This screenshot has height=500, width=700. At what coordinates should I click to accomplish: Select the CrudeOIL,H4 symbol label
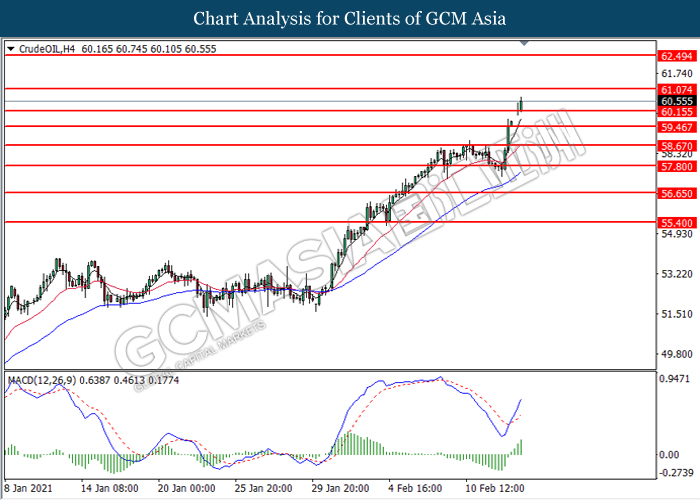click(50, 48)
